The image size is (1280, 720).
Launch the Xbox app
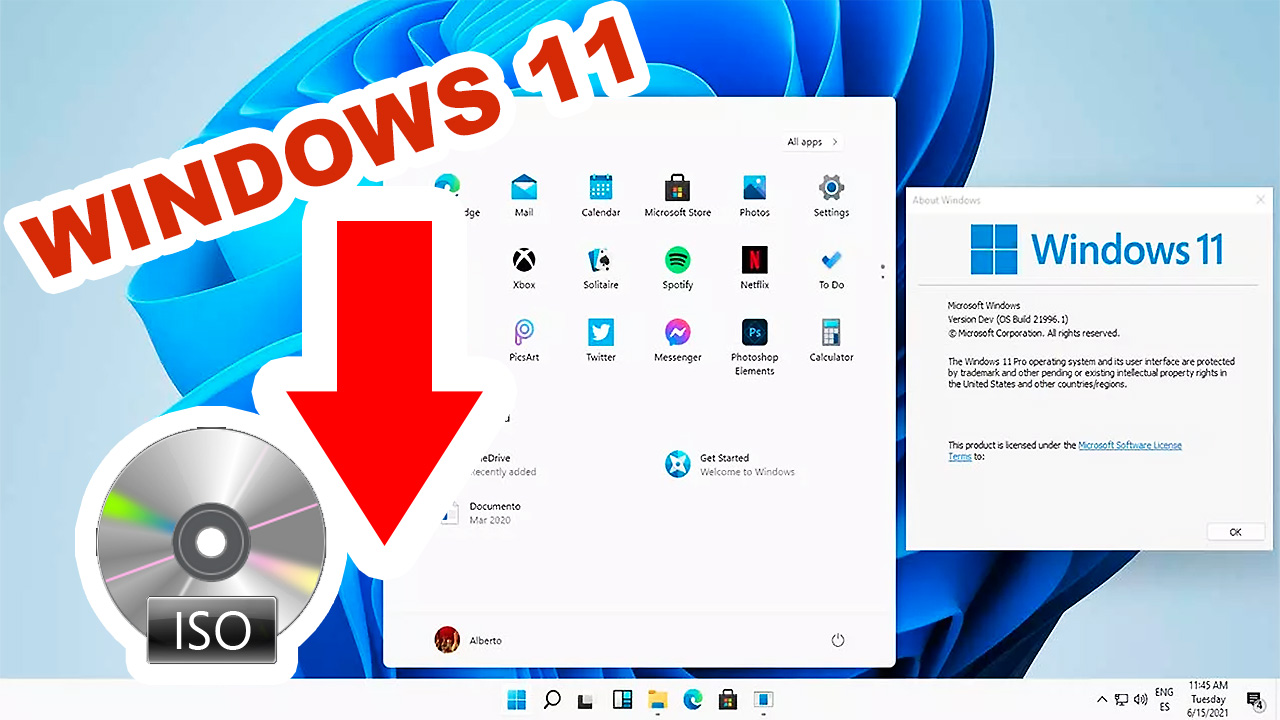pyautogui.click(x=524, y=268)
